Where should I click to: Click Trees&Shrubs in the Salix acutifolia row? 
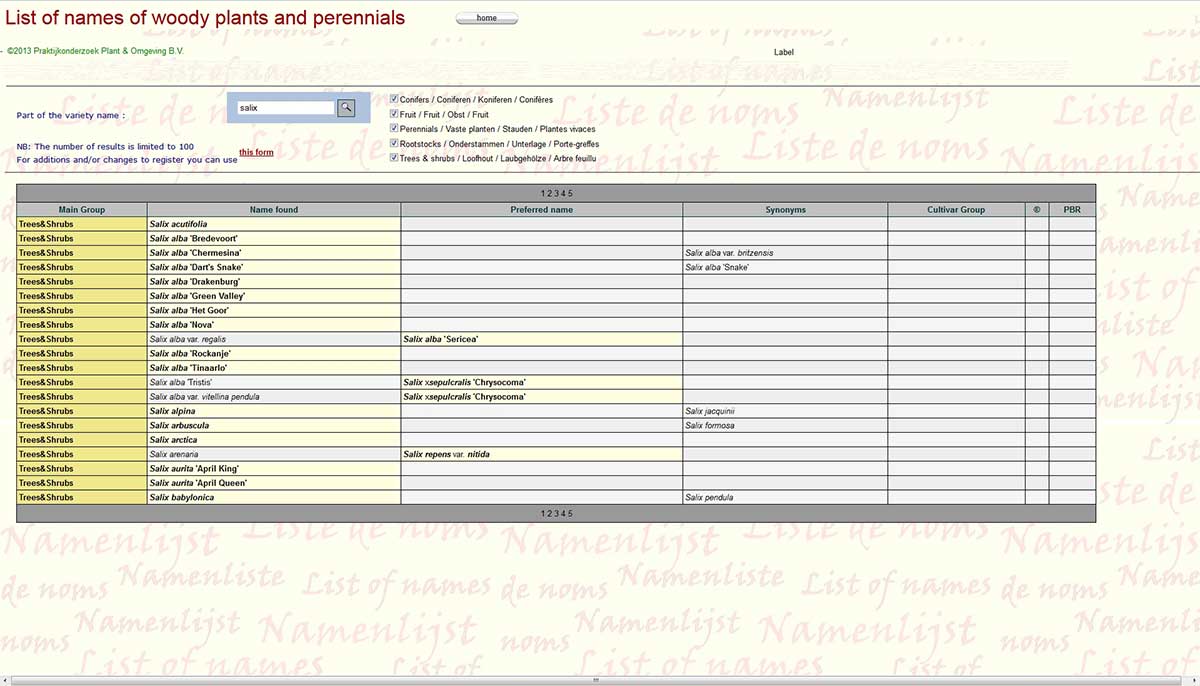(x=46, y=224)
